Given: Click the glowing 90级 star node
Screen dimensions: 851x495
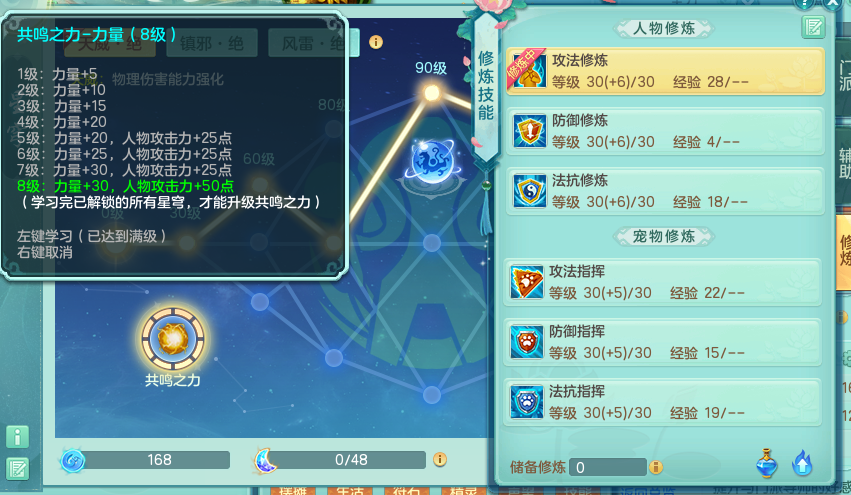Looking at the screenshot, I should coord(432,93).
